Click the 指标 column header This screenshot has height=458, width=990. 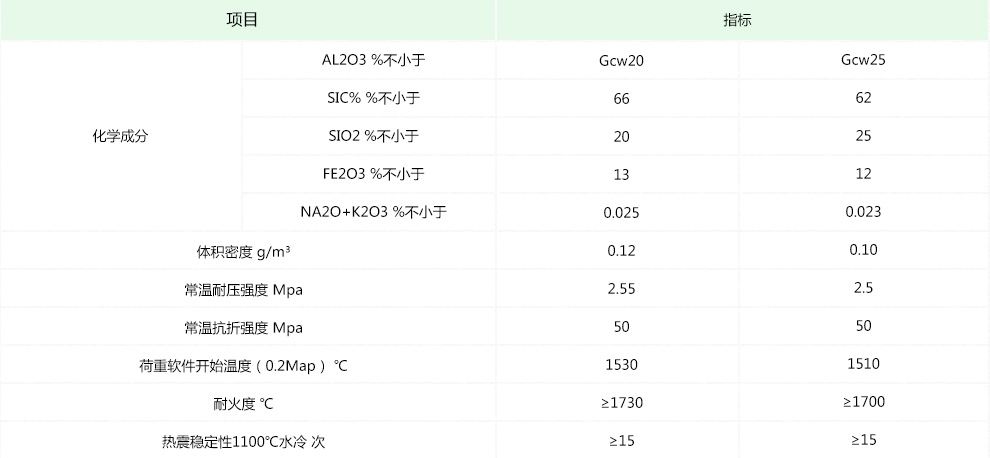coord(741,20)
